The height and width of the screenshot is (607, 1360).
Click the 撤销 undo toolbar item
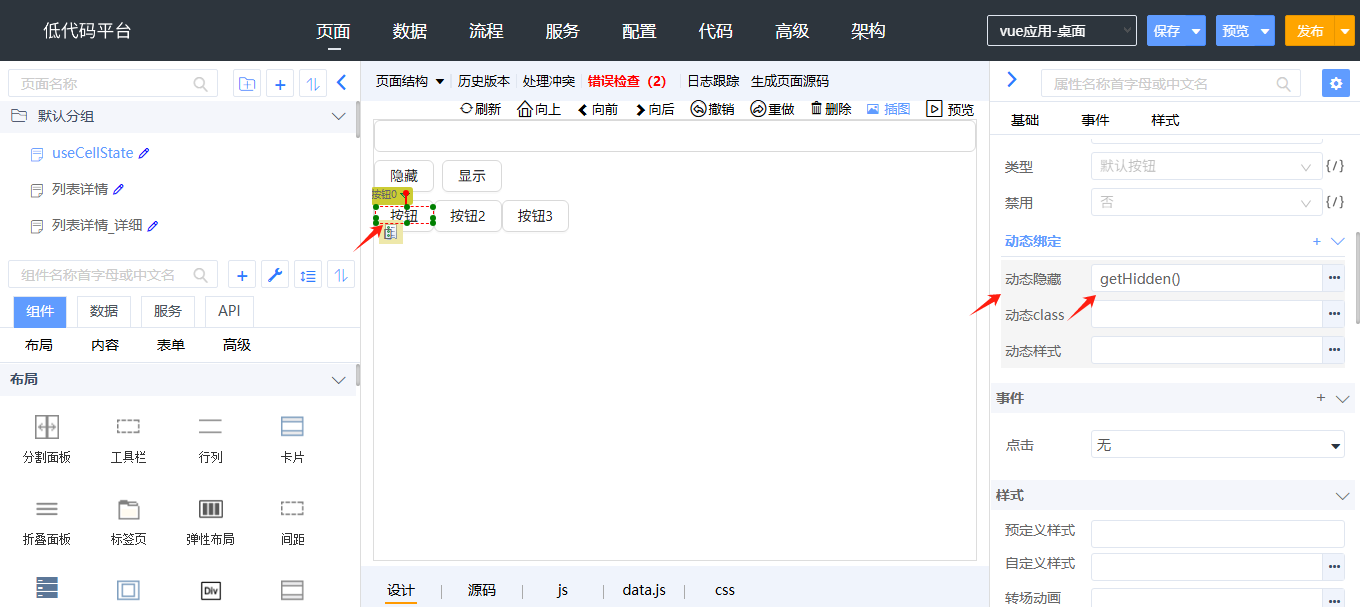712,109
